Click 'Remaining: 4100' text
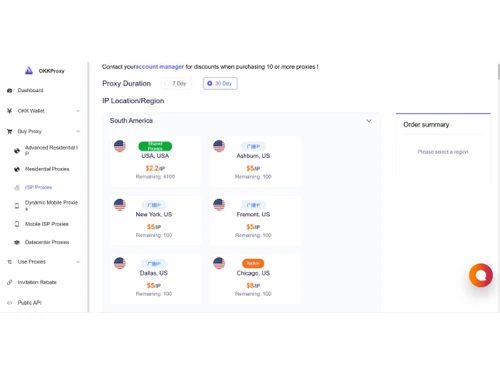500x375 pixels. [x=155, y=177]
